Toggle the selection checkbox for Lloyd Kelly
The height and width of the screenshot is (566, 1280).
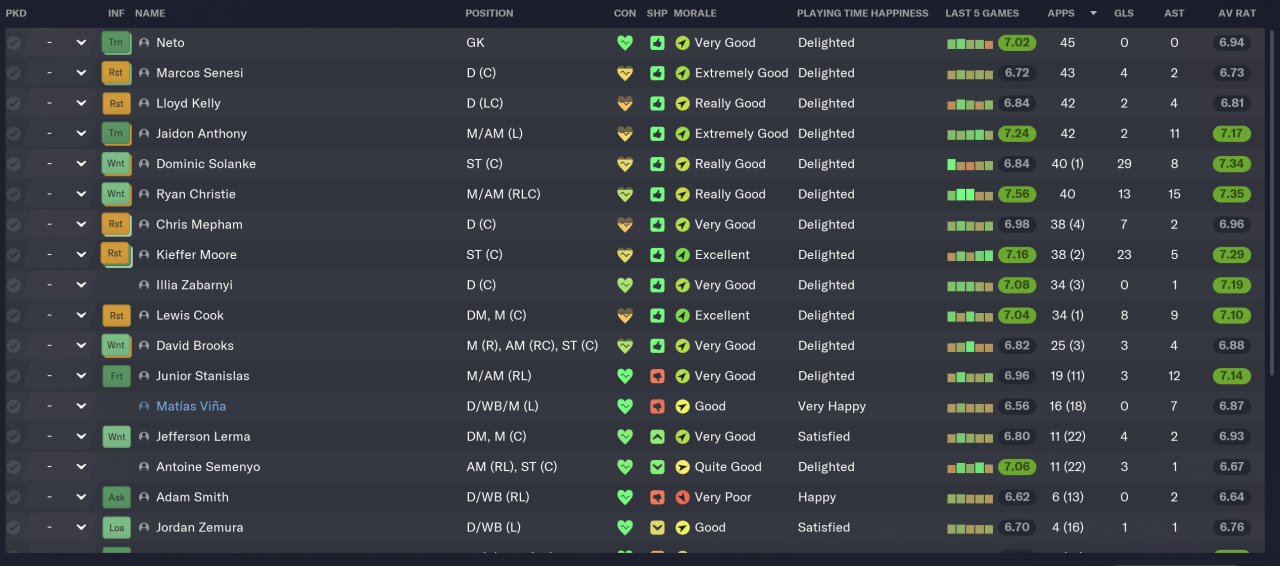coord(13,103)
